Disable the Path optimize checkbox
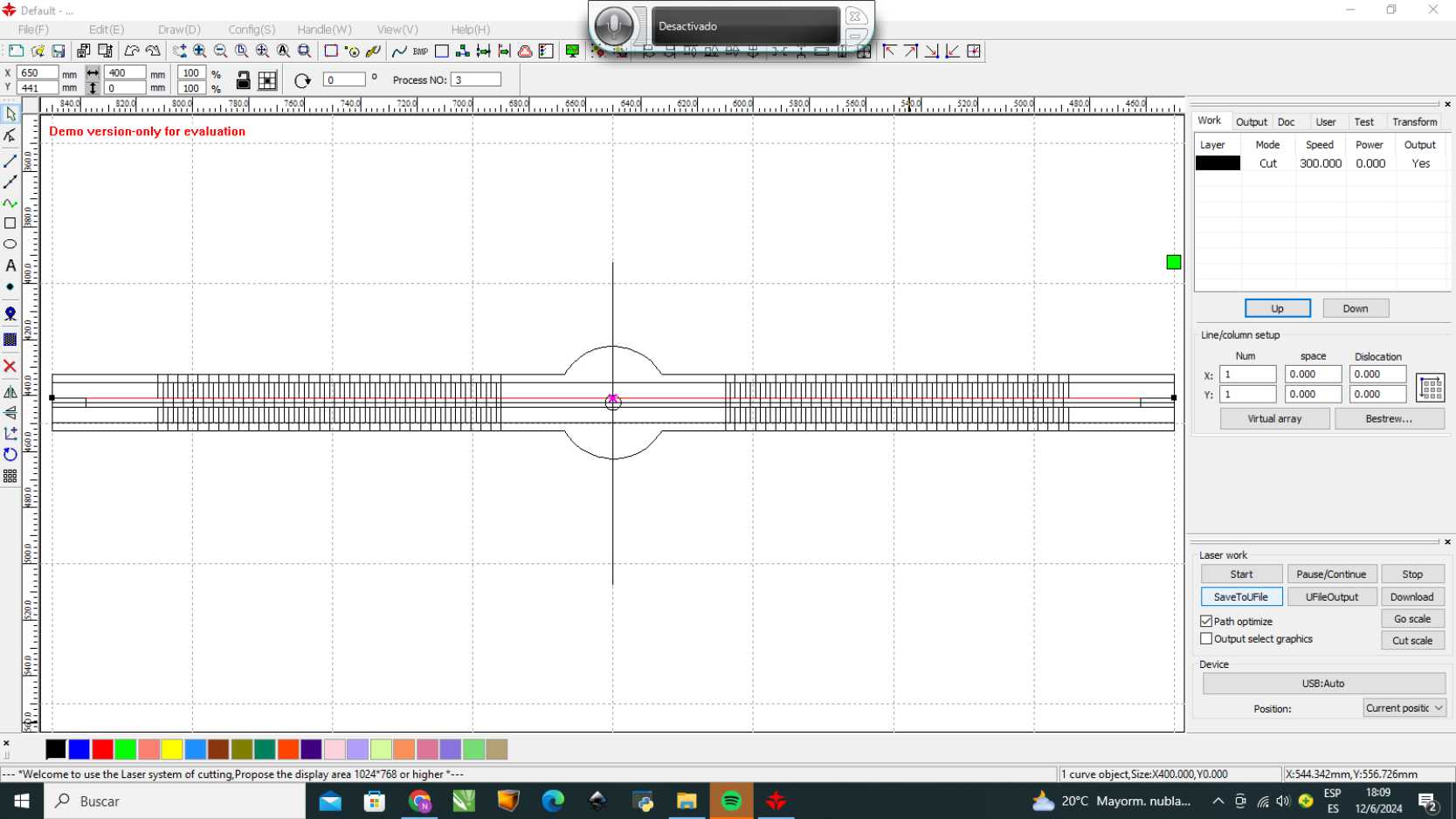1456x819 pixels. (x=1206, y=621)
